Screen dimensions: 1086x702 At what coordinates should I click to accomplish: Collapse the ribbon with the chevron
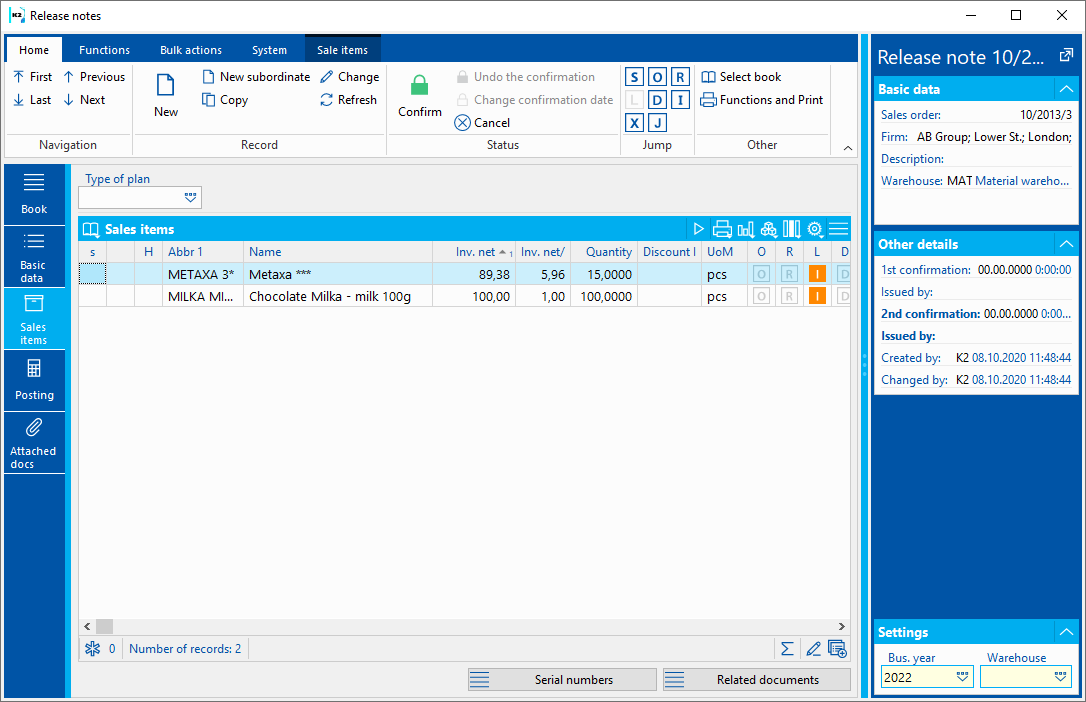click(848, 148)
